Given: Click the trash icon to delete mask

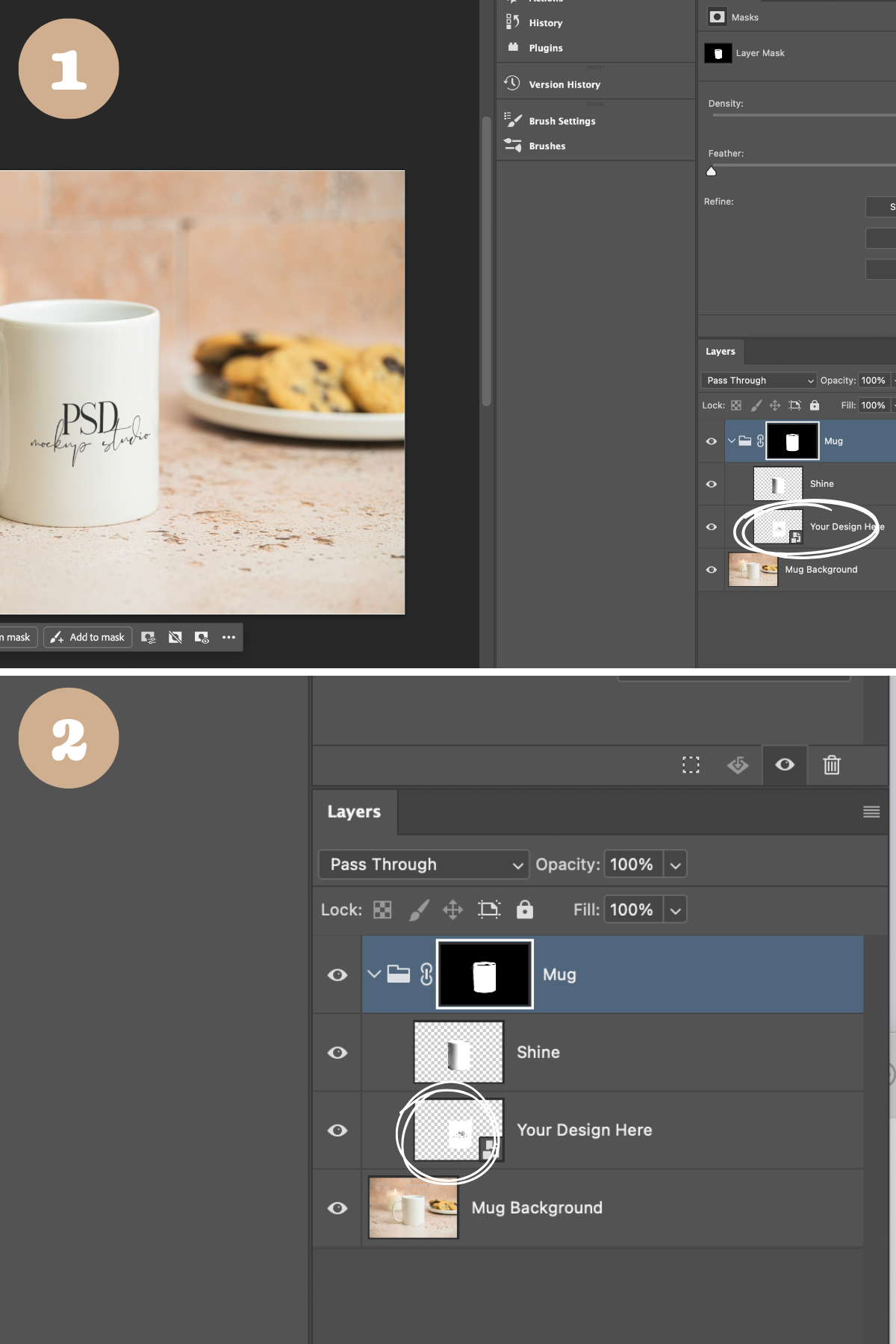Looking at the screenshot, I should click(x=831, y=765).
